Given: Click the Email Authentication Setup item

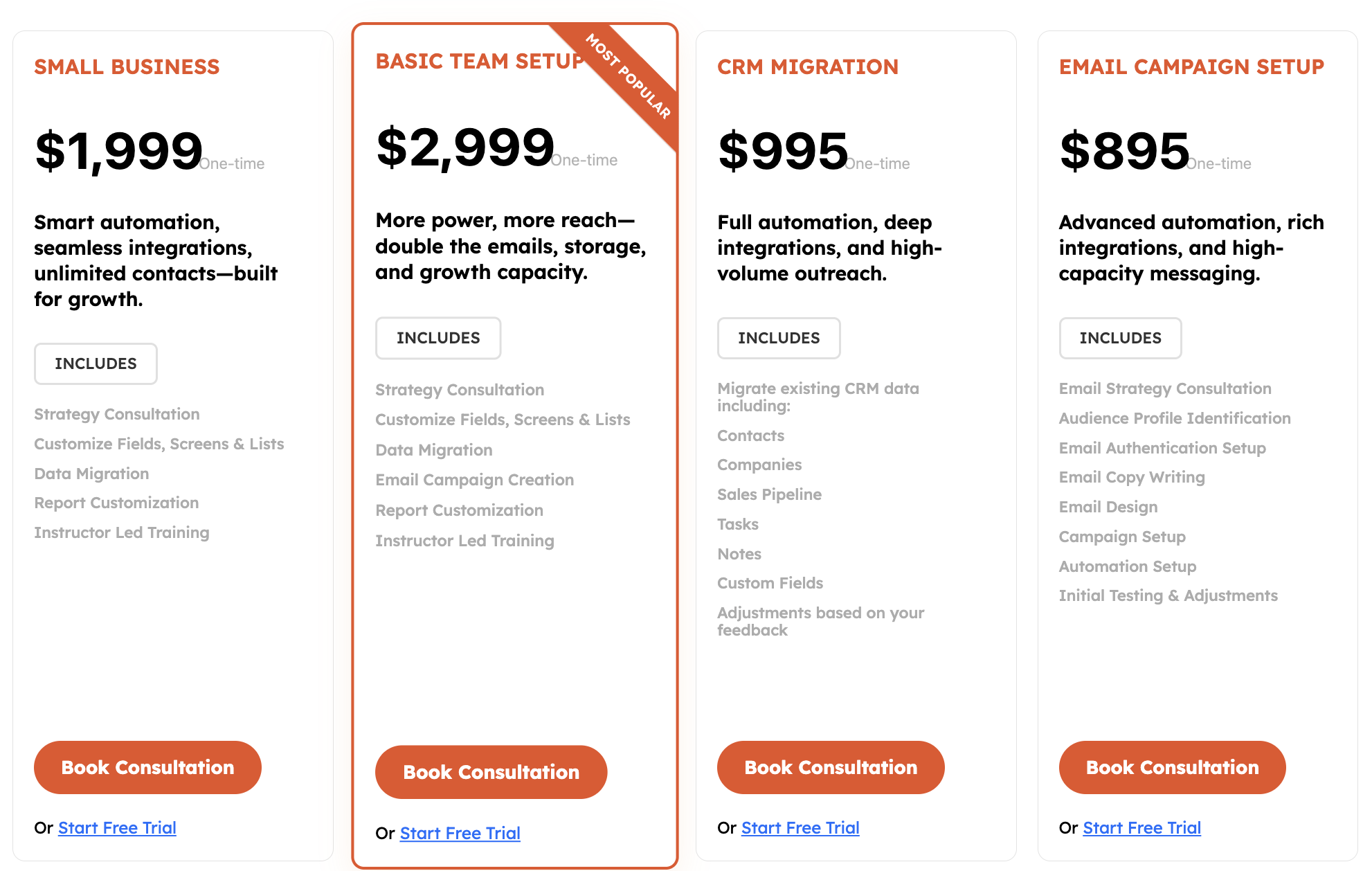Looking at the screenshot, I should (x=1162, y=448).
